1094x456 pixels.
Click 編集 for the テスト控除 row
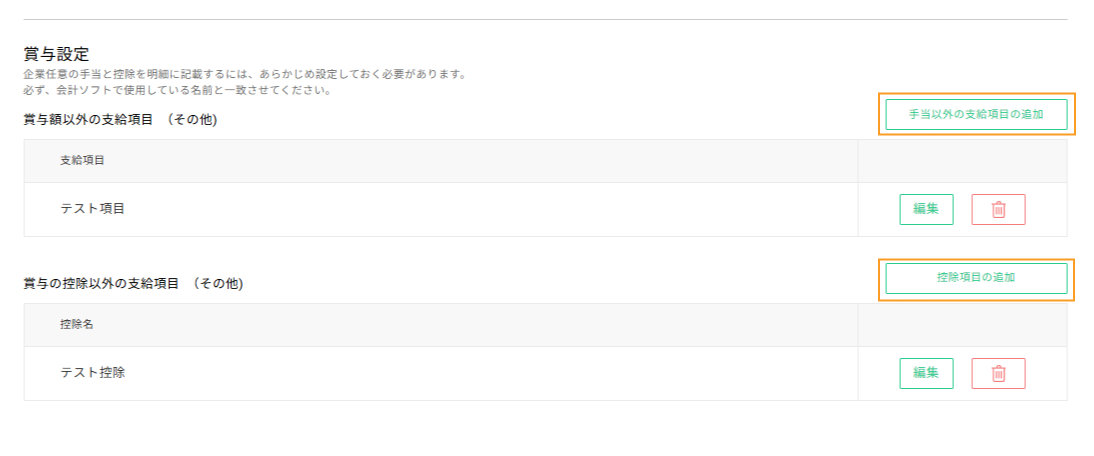pyautogui.click(x=927, y=373)
